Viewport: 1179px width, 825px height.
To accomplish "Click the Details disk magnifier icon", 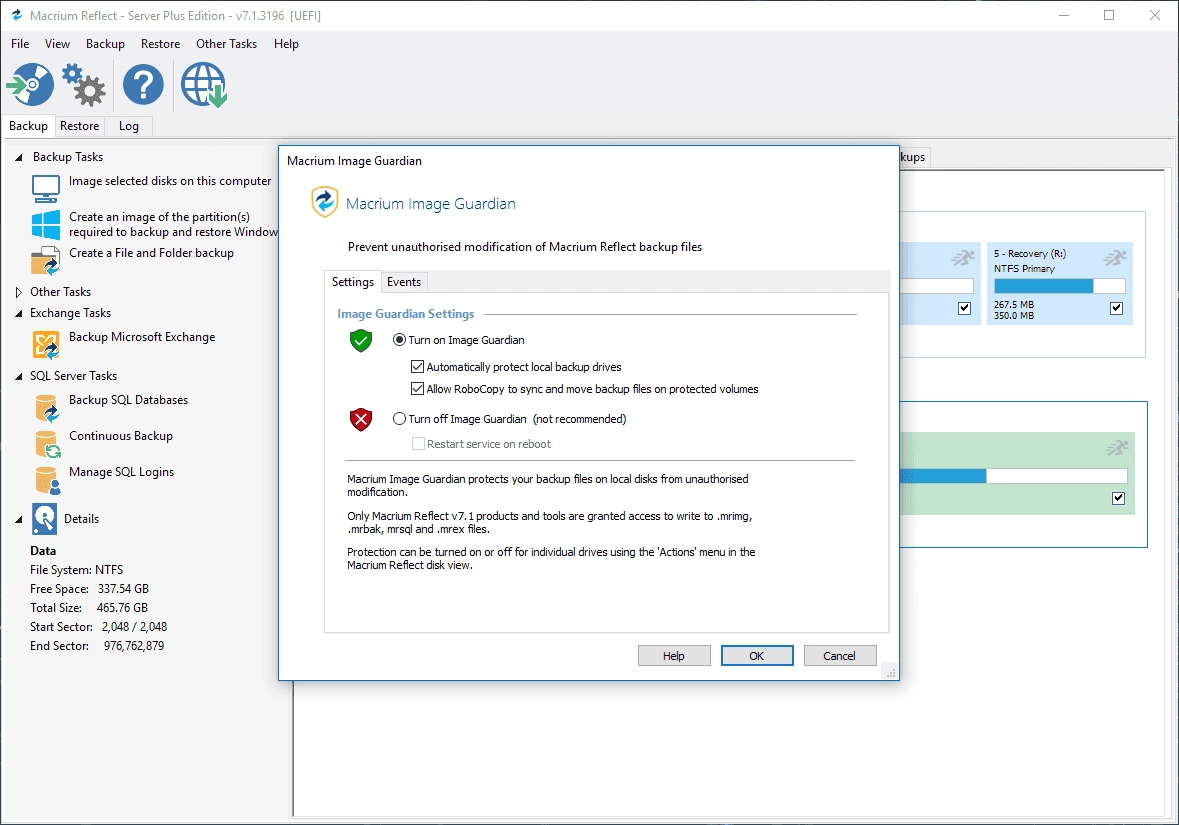I will [44, 519].
